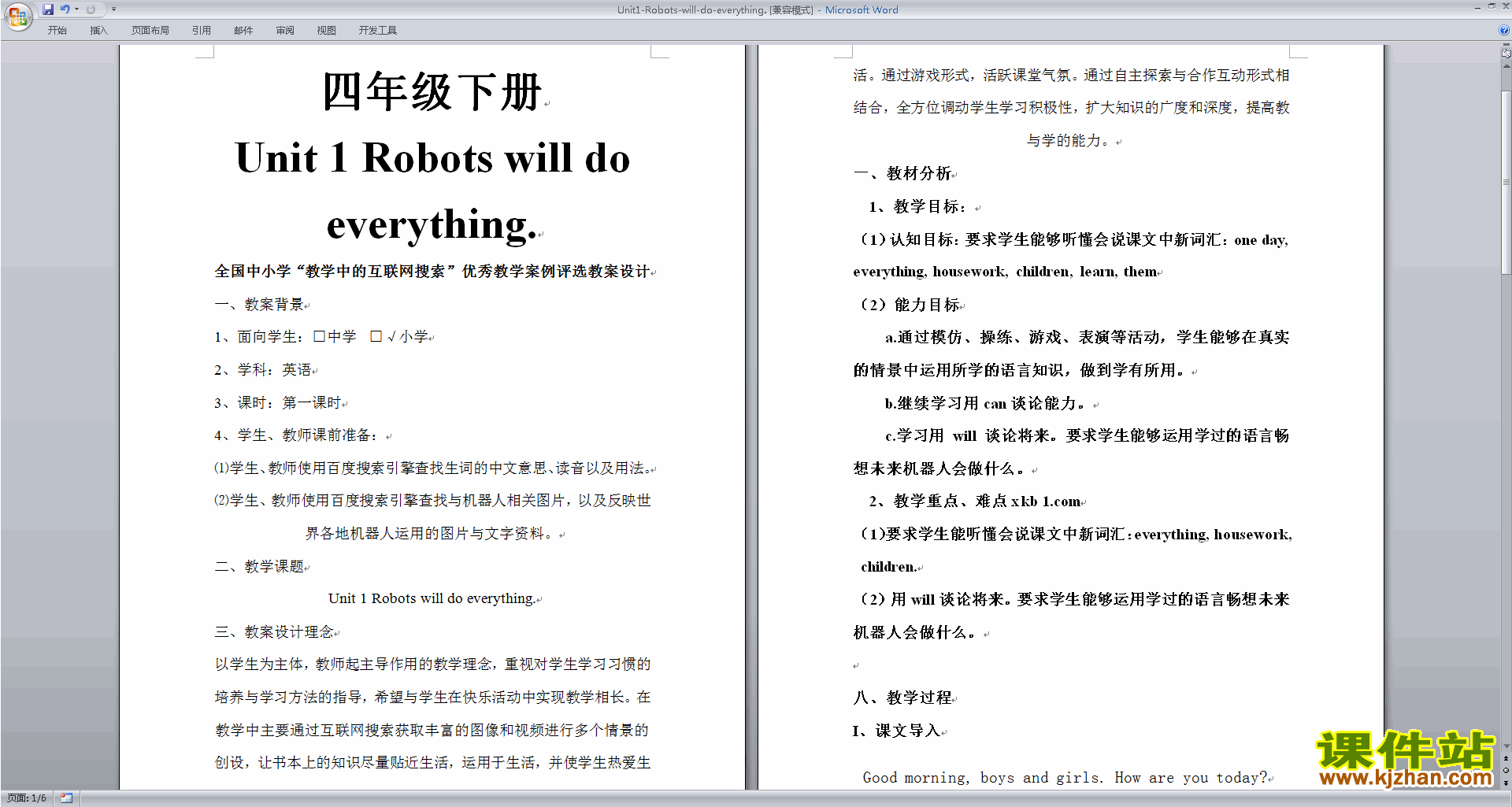Go to the 引用 ribbon tab
This screenshot has height=807, width=1512.
(x=202, y=31)
